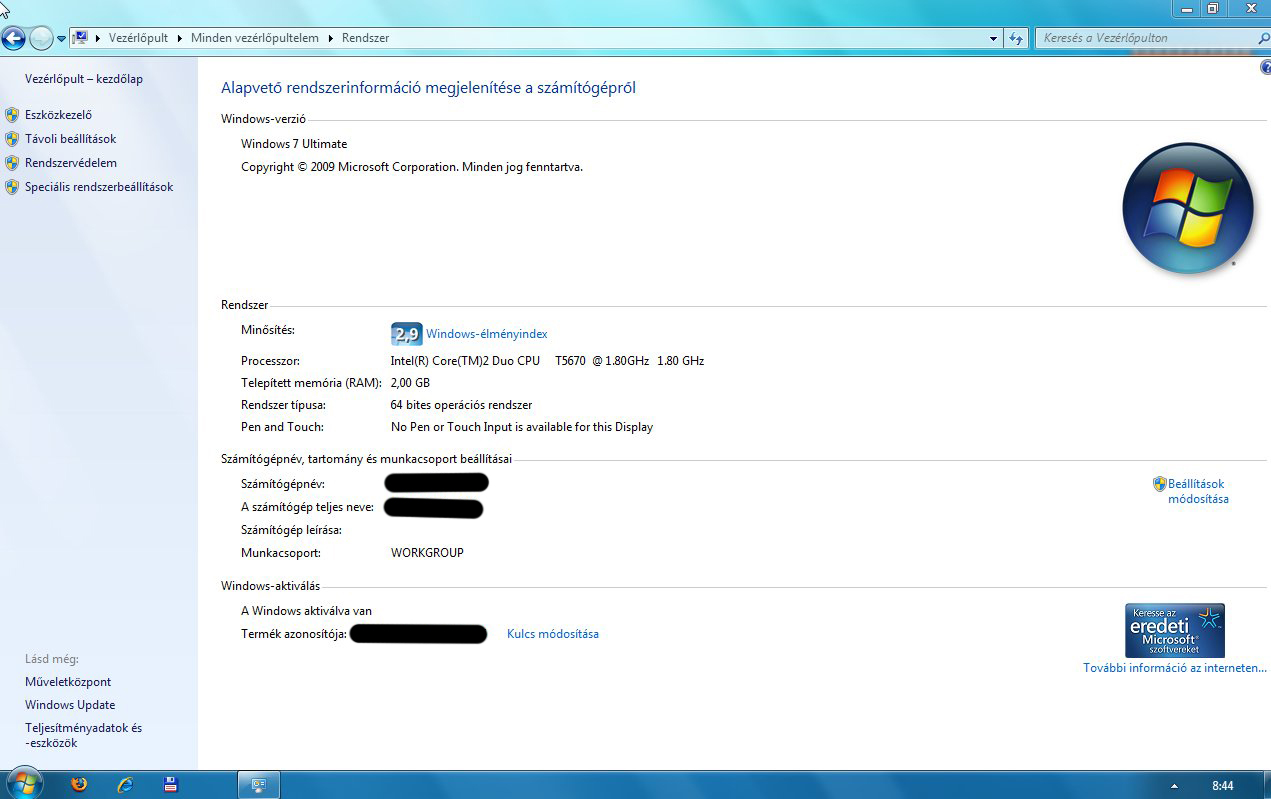The image size is (1271, 799).
Task: Refresh the page with the refresh icon
Action: (1016, 38)
